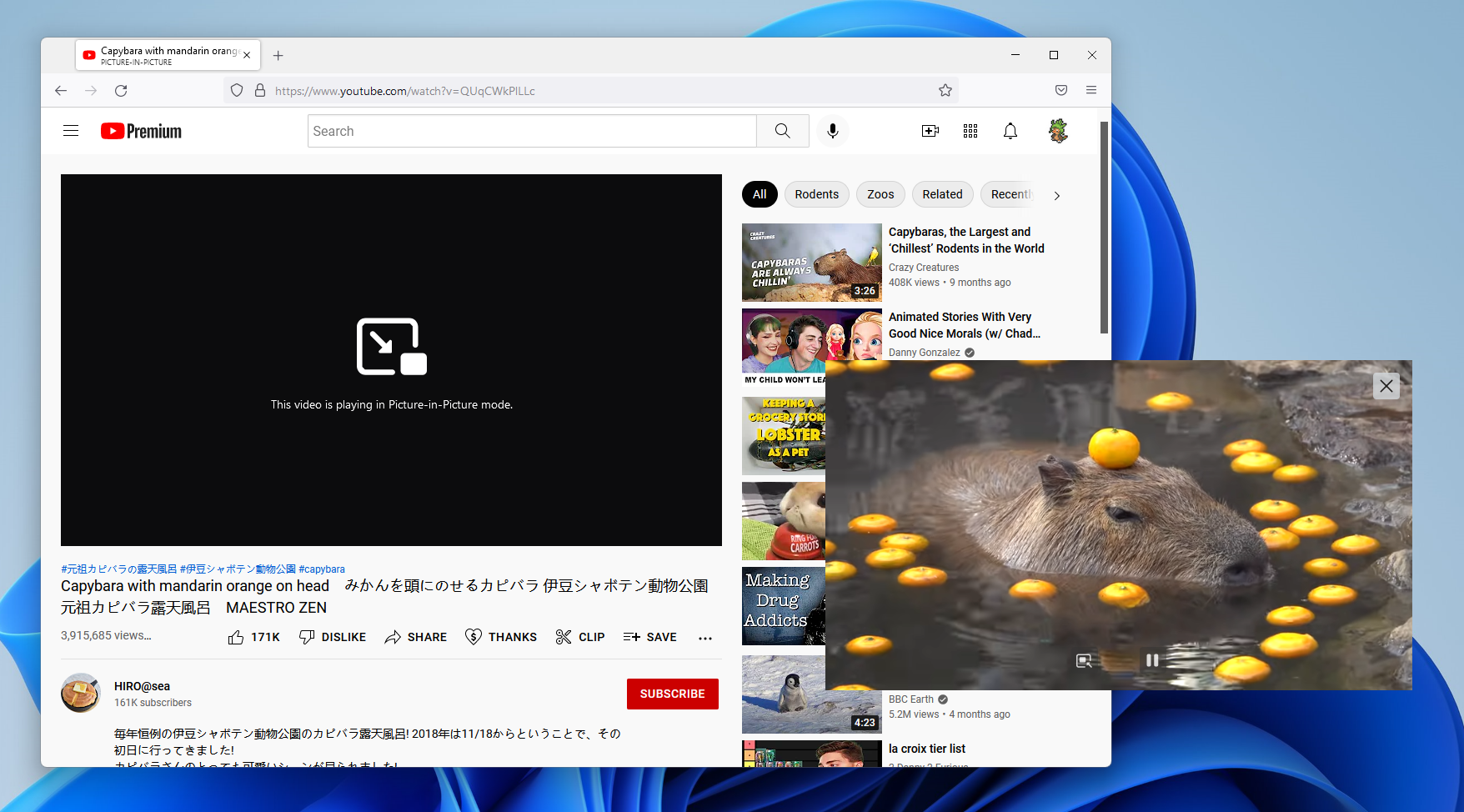Send Picture-in-Picture video back to tab
This screenshot has width=1464, height=812.
coord(1084,660)
